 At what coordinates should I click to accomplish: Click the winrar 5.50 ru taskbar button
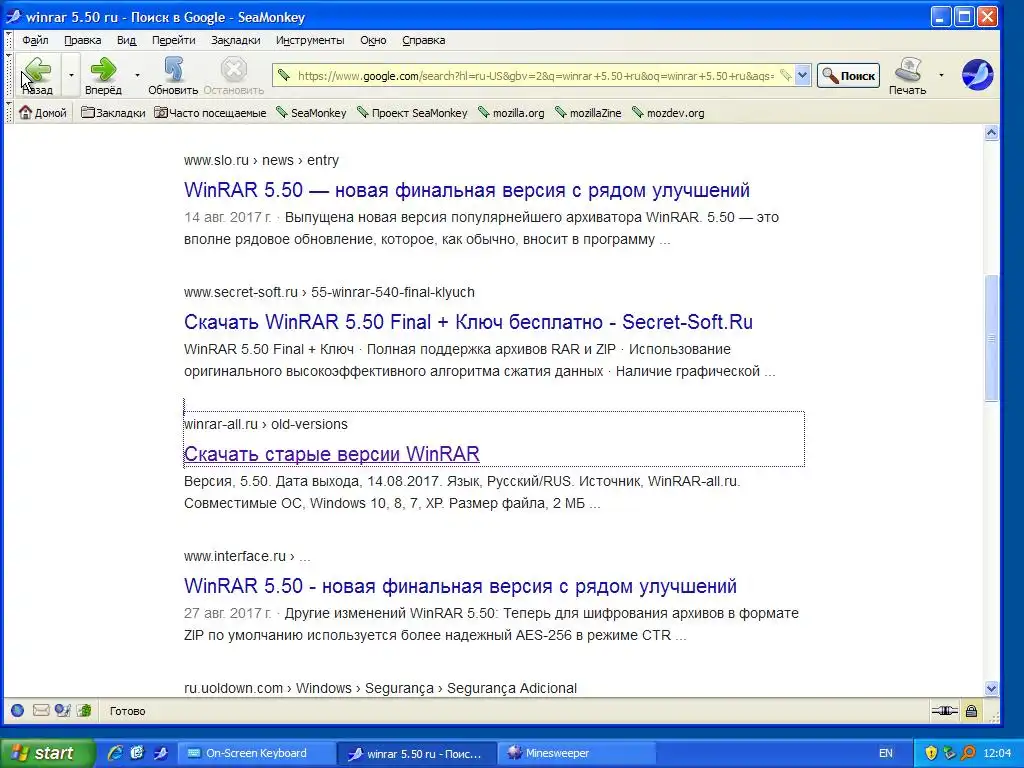coord(417,753)
